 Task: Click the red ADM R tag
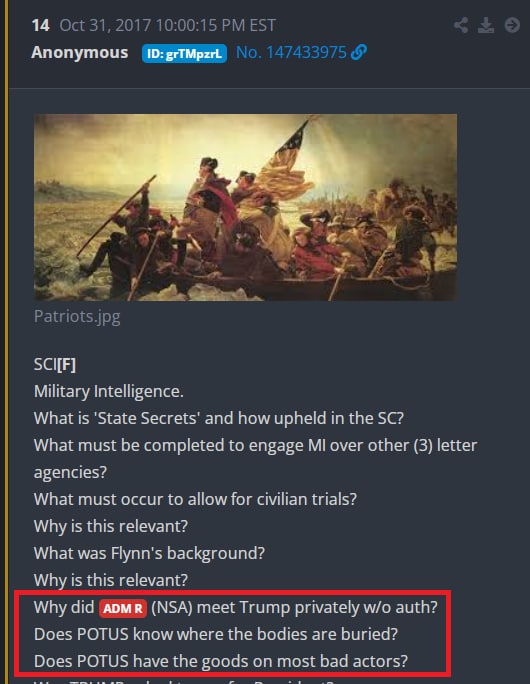click(x=123, y=609)
